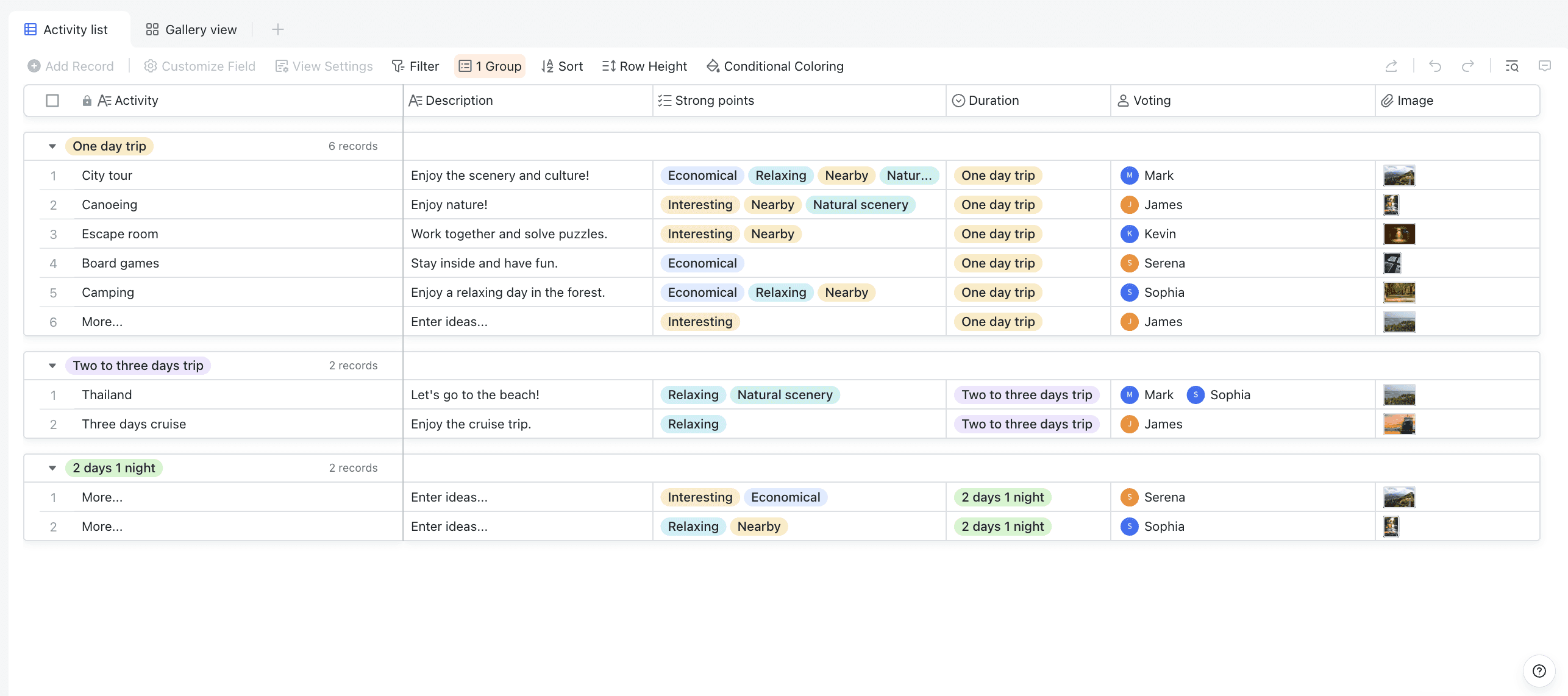The height and width of the screenshot is (696, 1568).
Task: Open the comments panel icon
Action: (x=1544, y=66)
